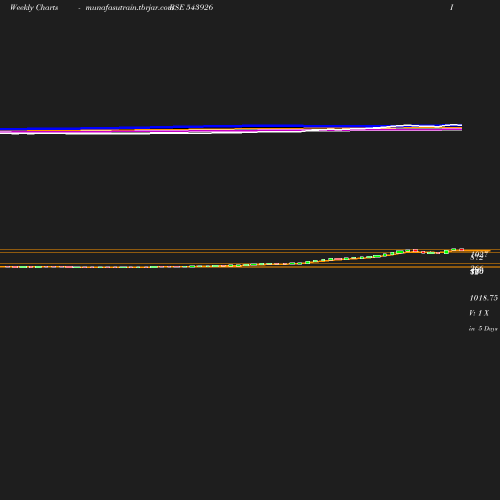Click the "V: 1 X" volume label

point(479,313)
